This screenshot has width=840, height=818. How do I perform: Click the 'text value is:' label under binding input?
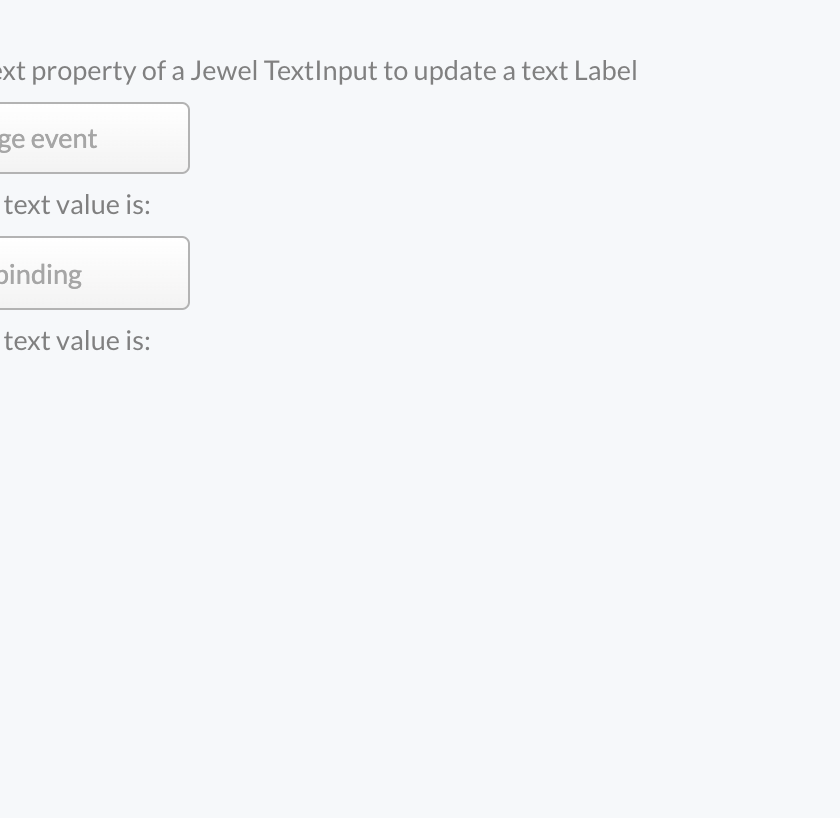click(x=76, y=341)
